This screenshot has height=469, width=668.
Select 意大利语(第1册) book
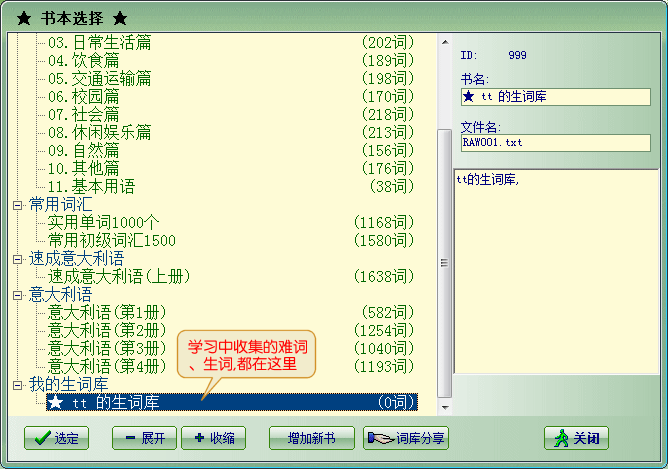(x=107, y=312)
